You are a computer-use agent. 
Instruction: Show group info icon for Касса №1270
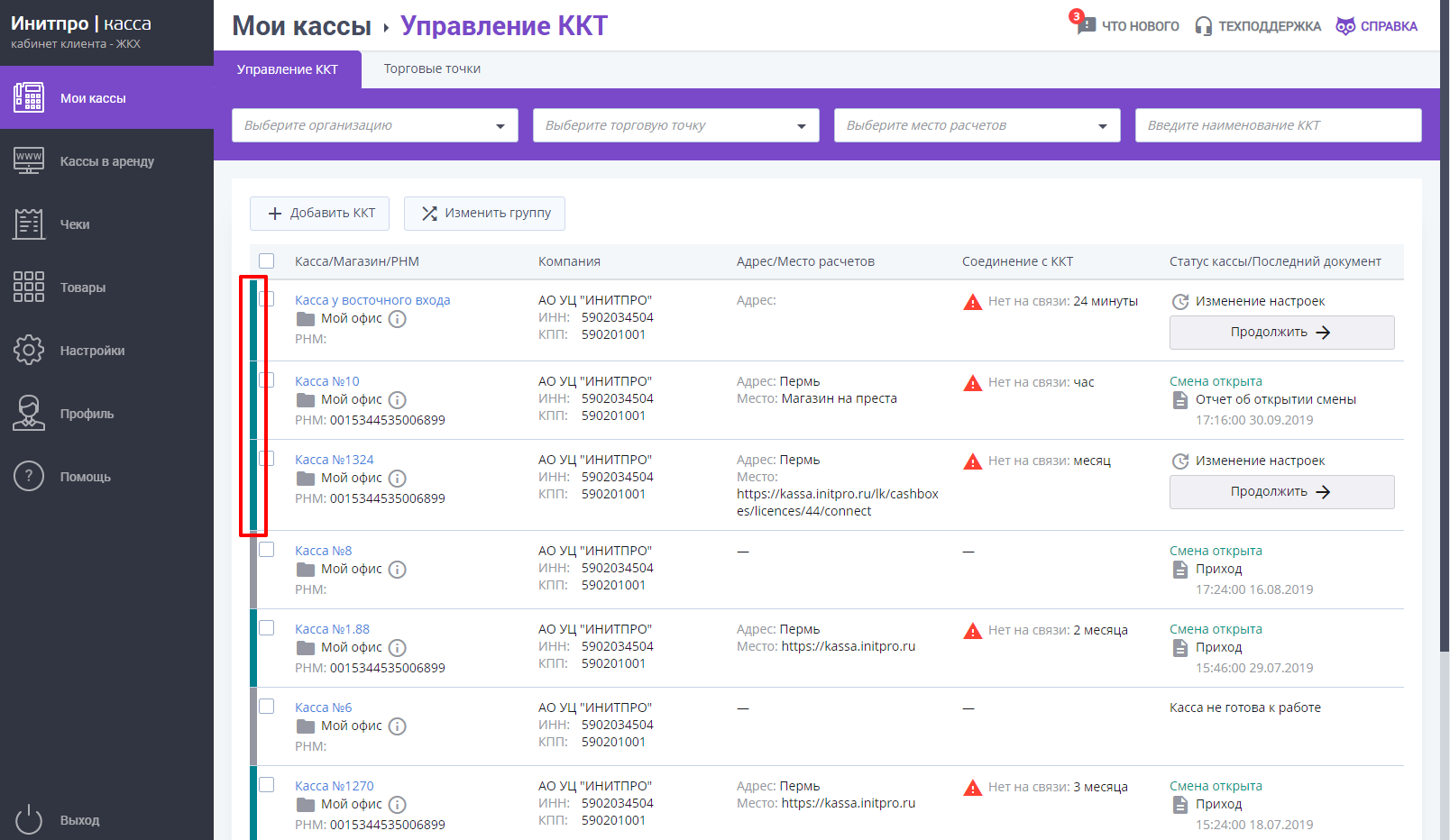click(398, 805)
